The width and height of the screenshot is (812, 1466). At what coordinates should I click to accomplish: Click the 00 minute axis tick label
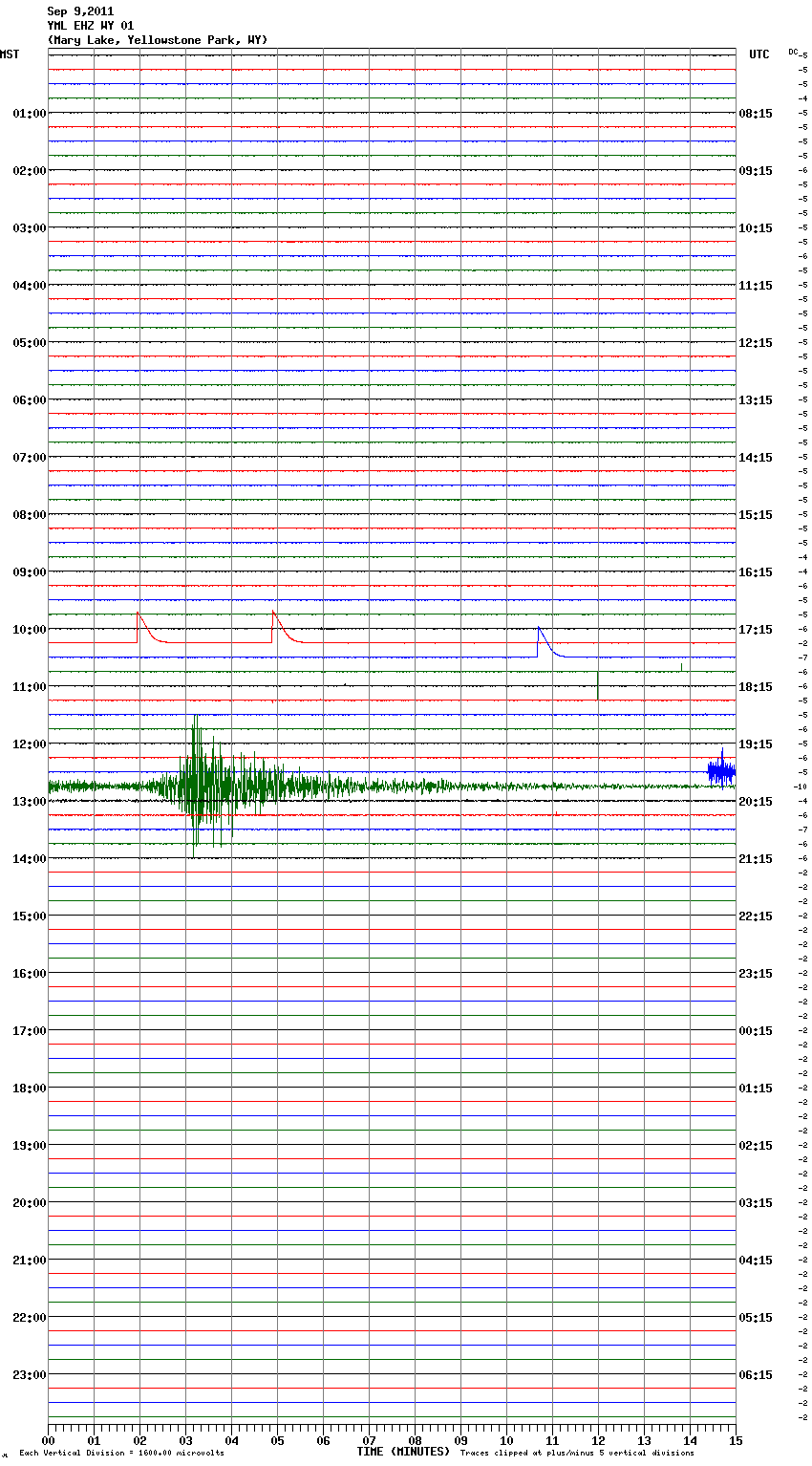pos(48,1440)
